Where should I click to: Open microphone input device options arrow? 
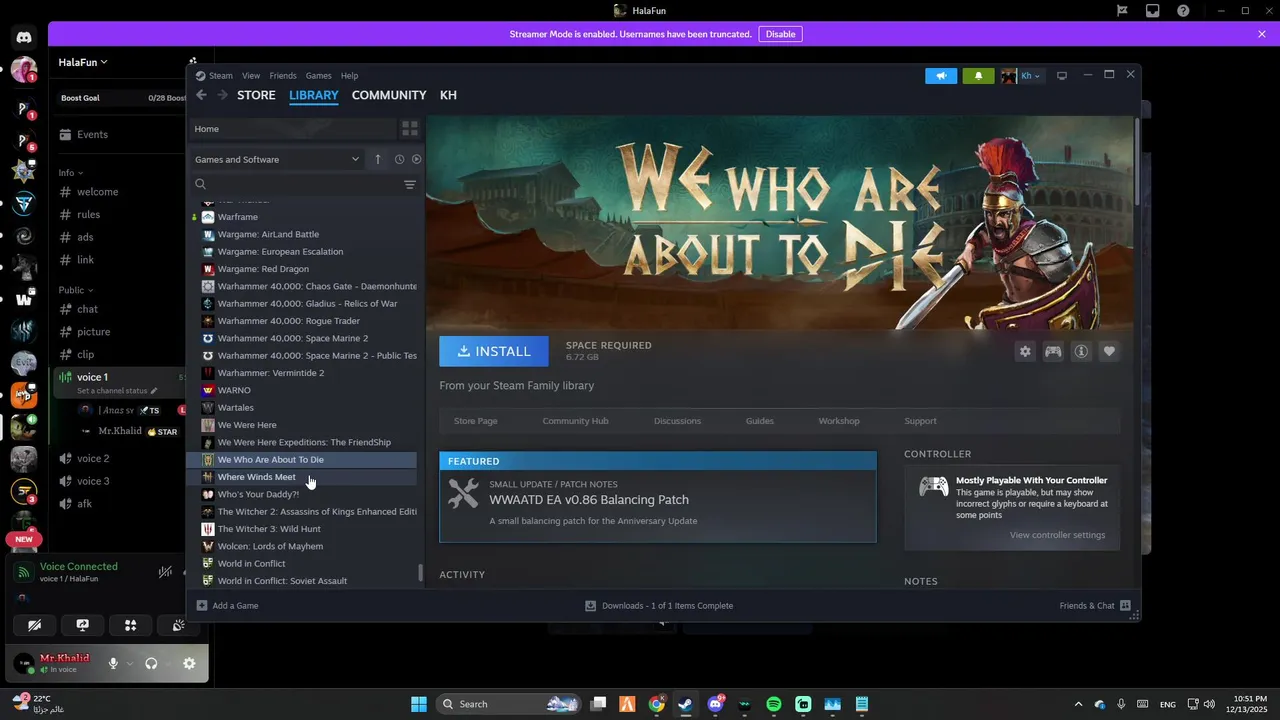point(129,663)
